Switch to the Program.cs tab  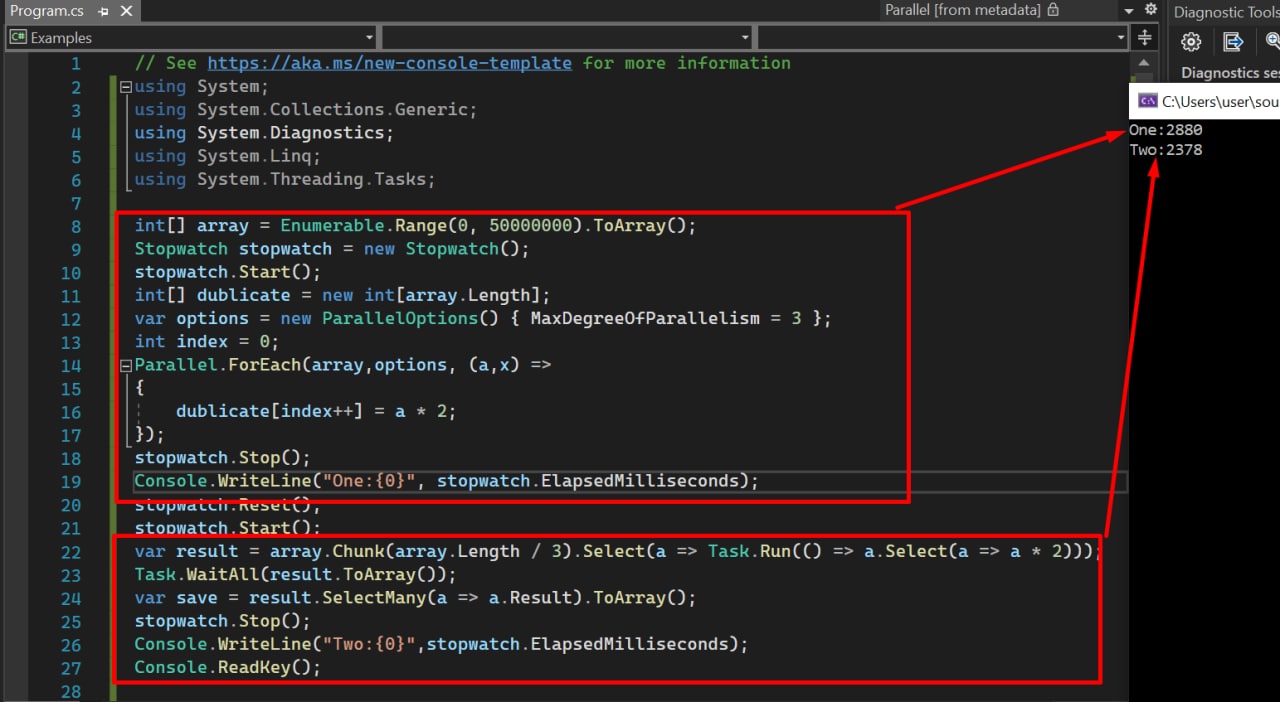[47, 11]
